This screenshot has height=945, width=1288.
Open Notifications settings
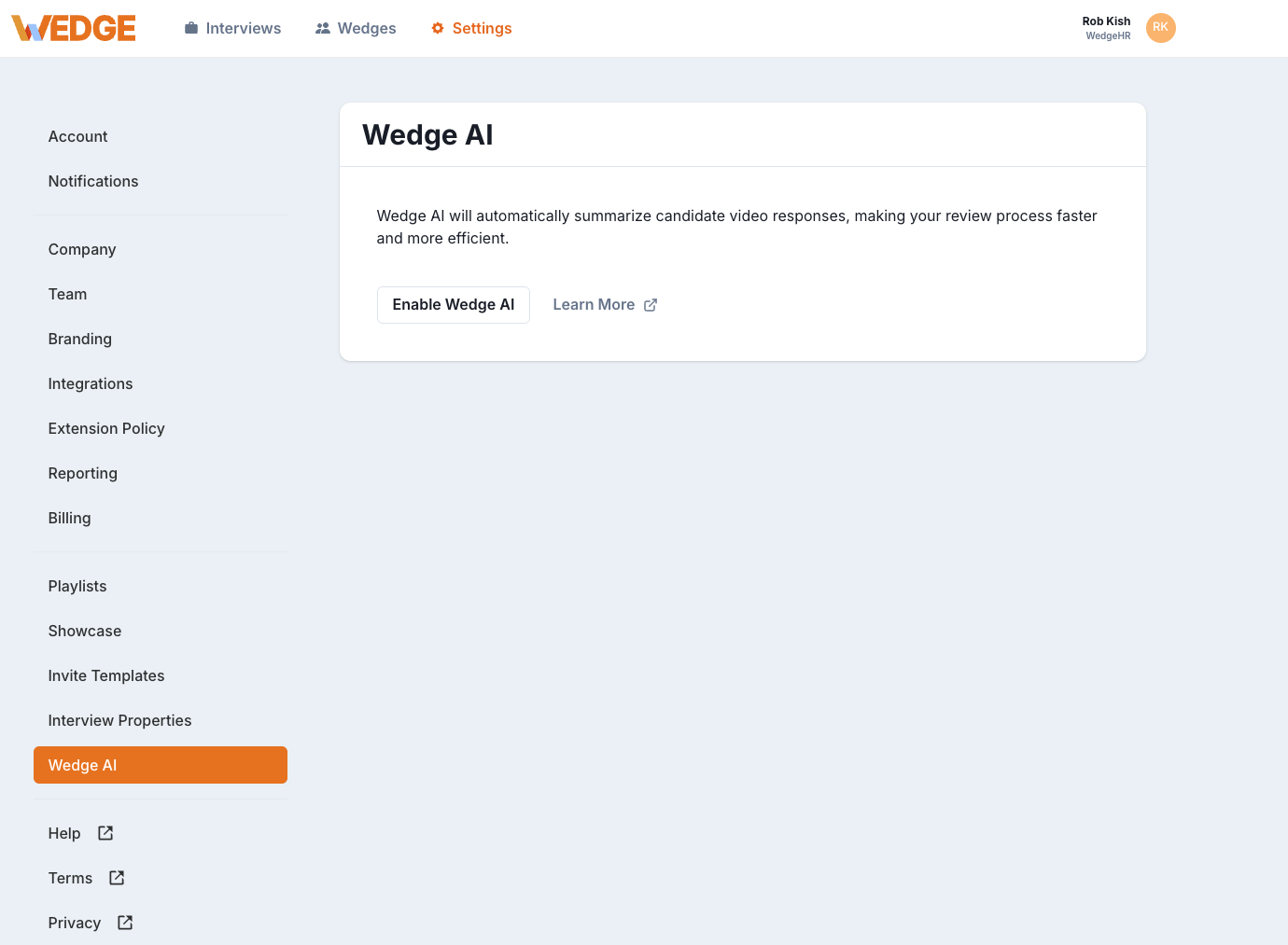click(161, 181)
